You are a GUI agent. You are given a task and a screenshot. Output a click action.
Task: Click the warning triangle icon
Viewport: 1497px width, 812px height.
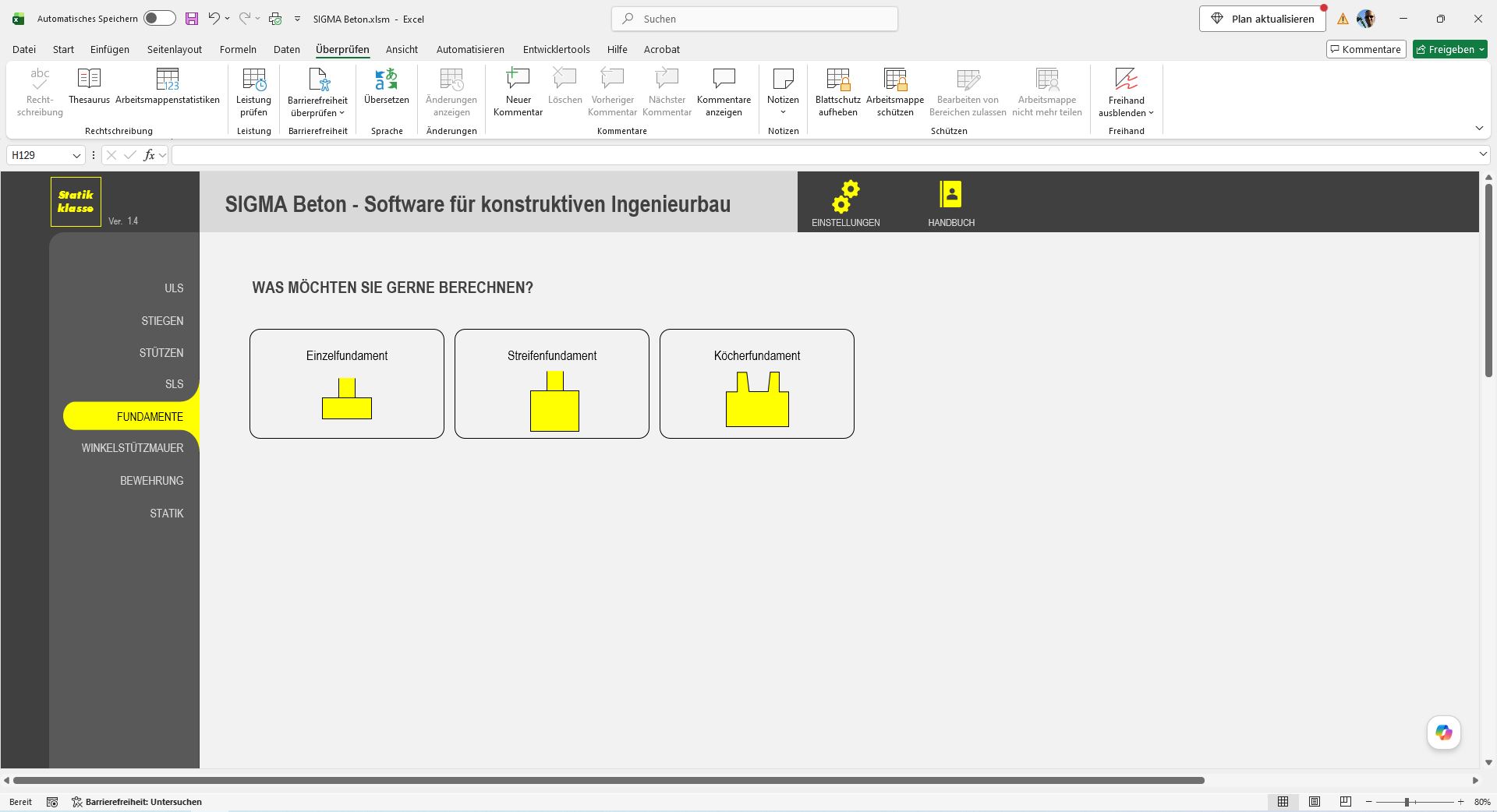click(1343, 19)
